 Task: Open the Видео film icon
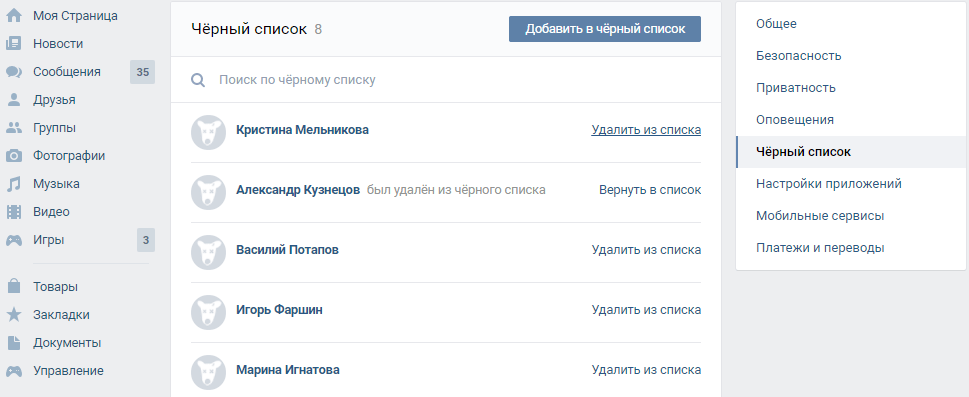pos(14,212)
